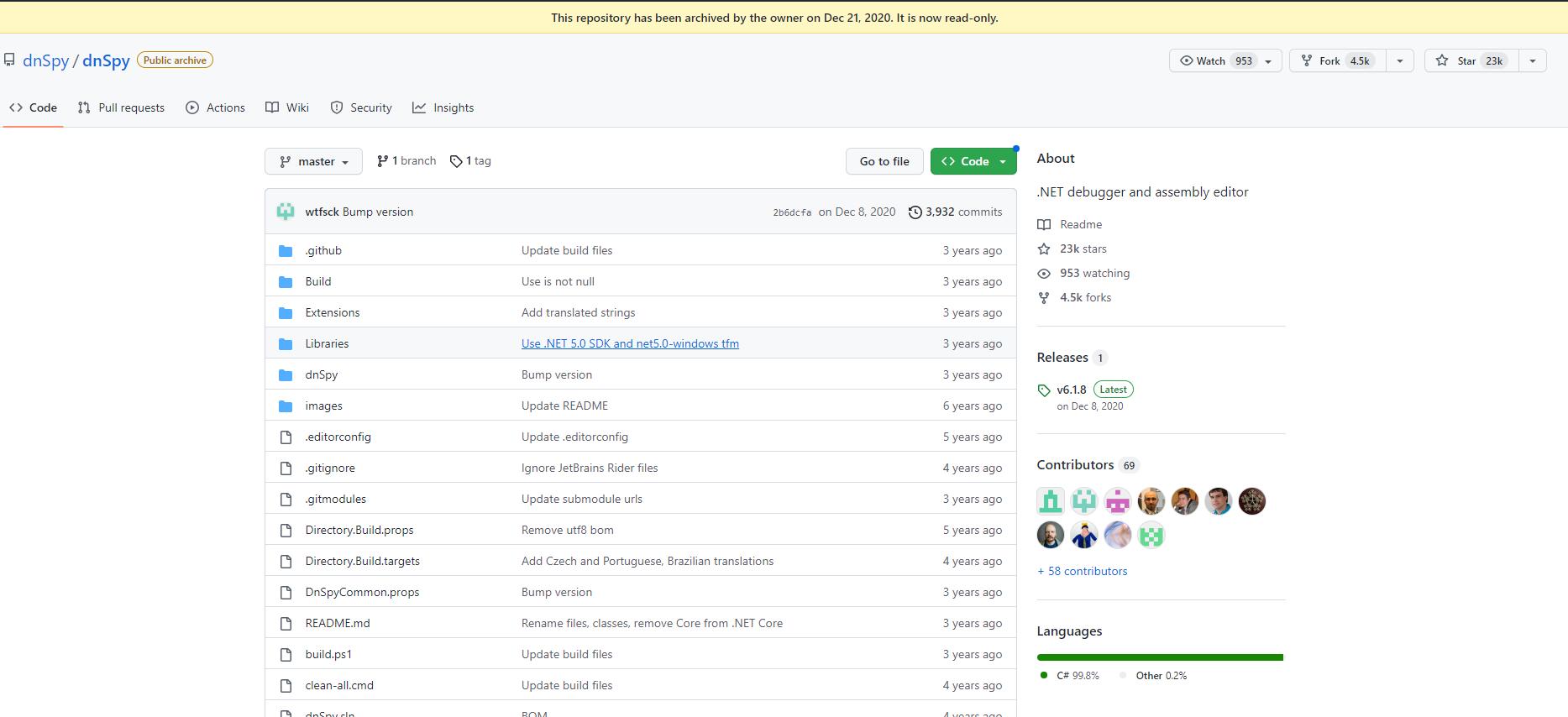Click the fork icon beside 4.5k forks
Image resolution: width=1568 pixels, height=717 pixels.
click(1044, 298)
